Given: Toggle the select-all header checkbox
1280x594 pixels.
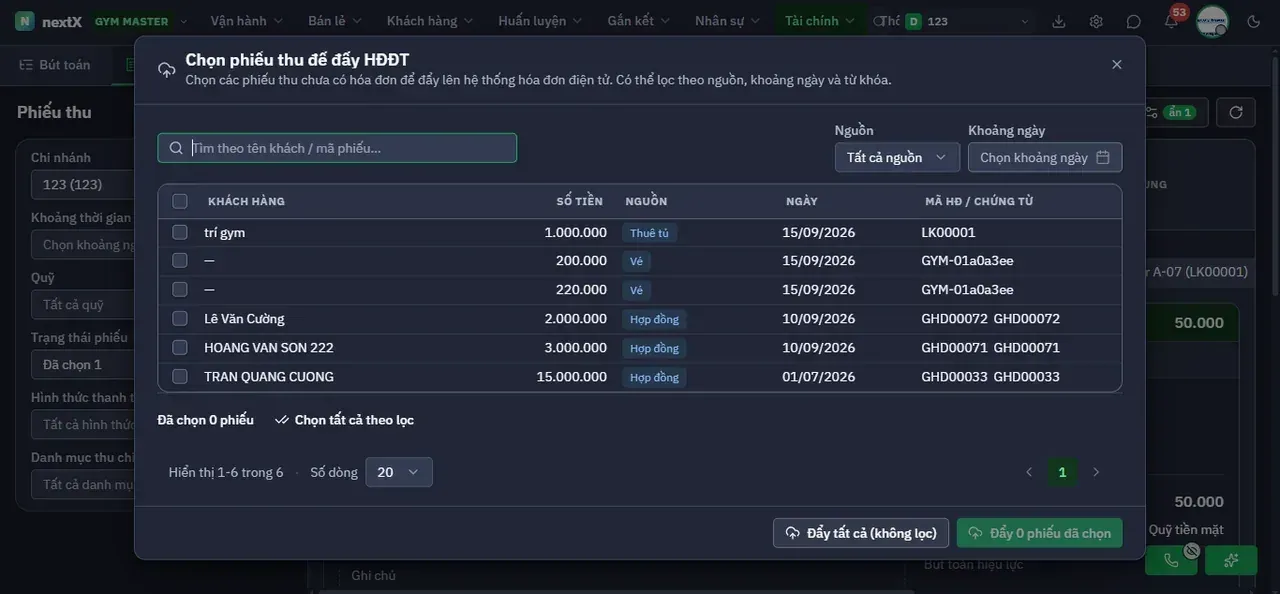Looking at the screenshot, I should pyautogui.click(x=180, y=201).
